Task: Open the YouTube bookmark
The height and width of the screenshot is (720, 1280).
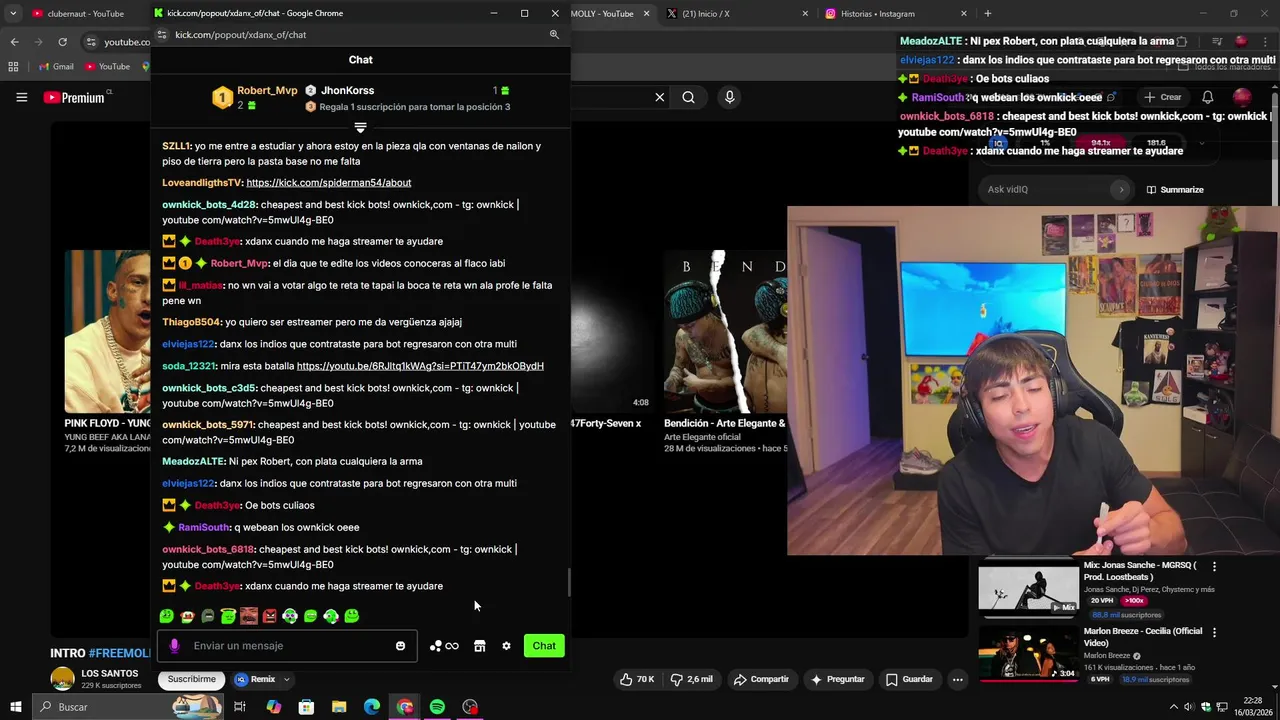Action: tap(108, 67)
